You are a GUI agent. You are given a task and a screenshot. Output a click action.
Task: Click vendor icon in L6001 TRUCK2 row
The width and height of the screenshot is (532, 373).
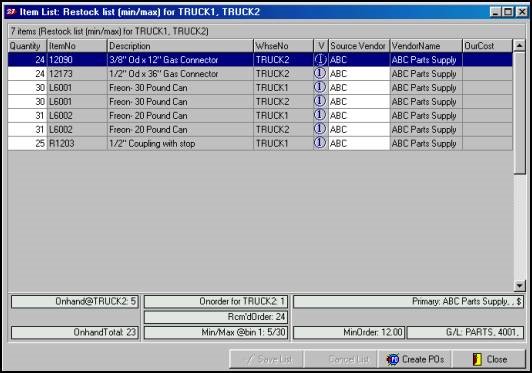320,101
